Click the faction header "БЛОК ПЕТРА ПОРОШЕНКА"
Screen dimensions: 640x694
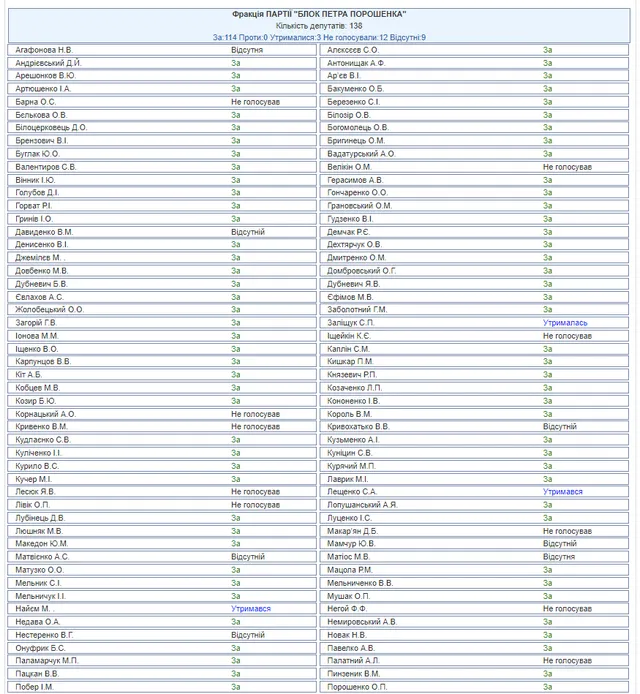[x=319, y=14]
